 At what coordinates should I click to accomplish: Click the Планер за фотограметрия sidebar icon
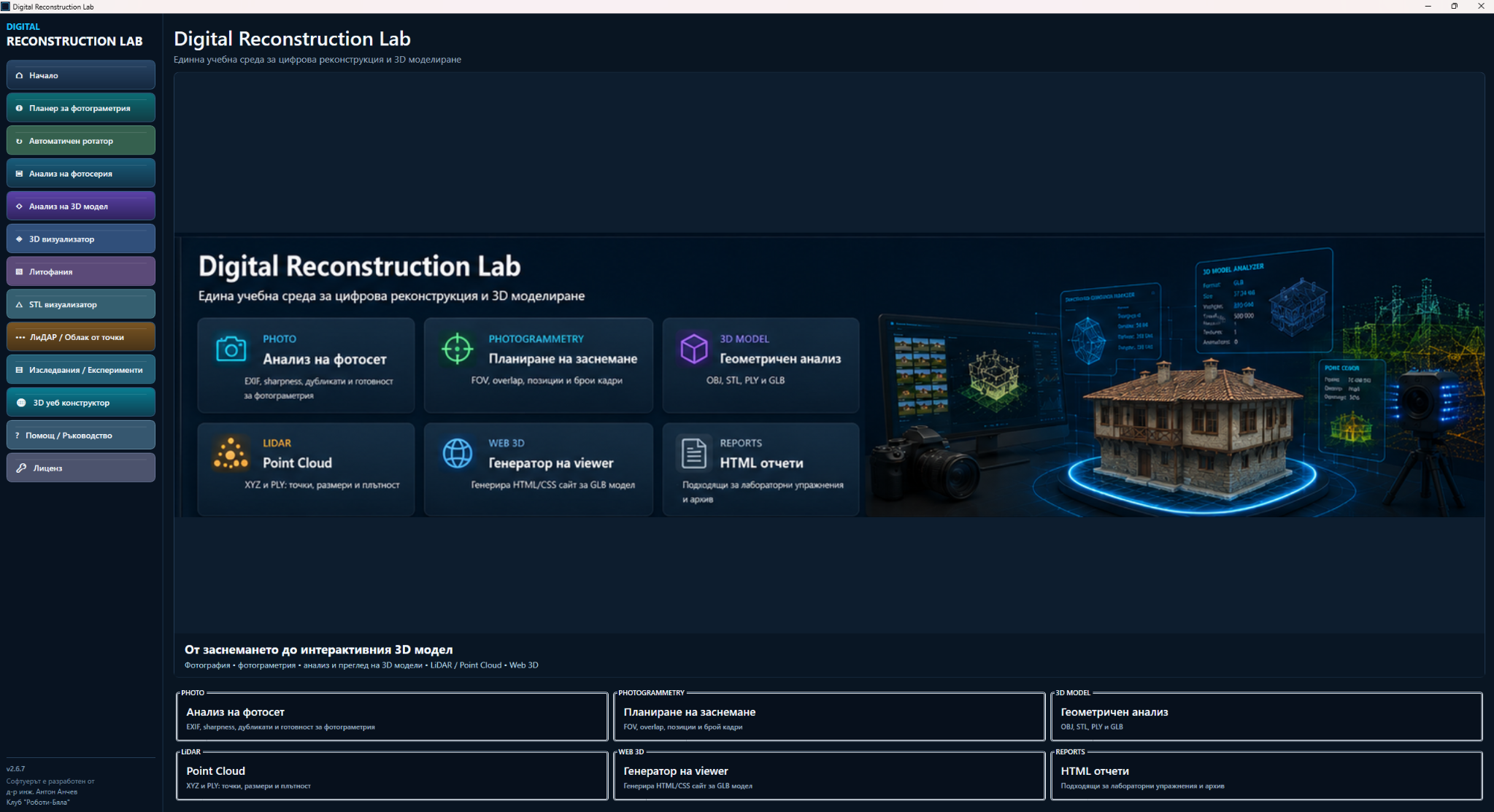click(x=20, y=108)
